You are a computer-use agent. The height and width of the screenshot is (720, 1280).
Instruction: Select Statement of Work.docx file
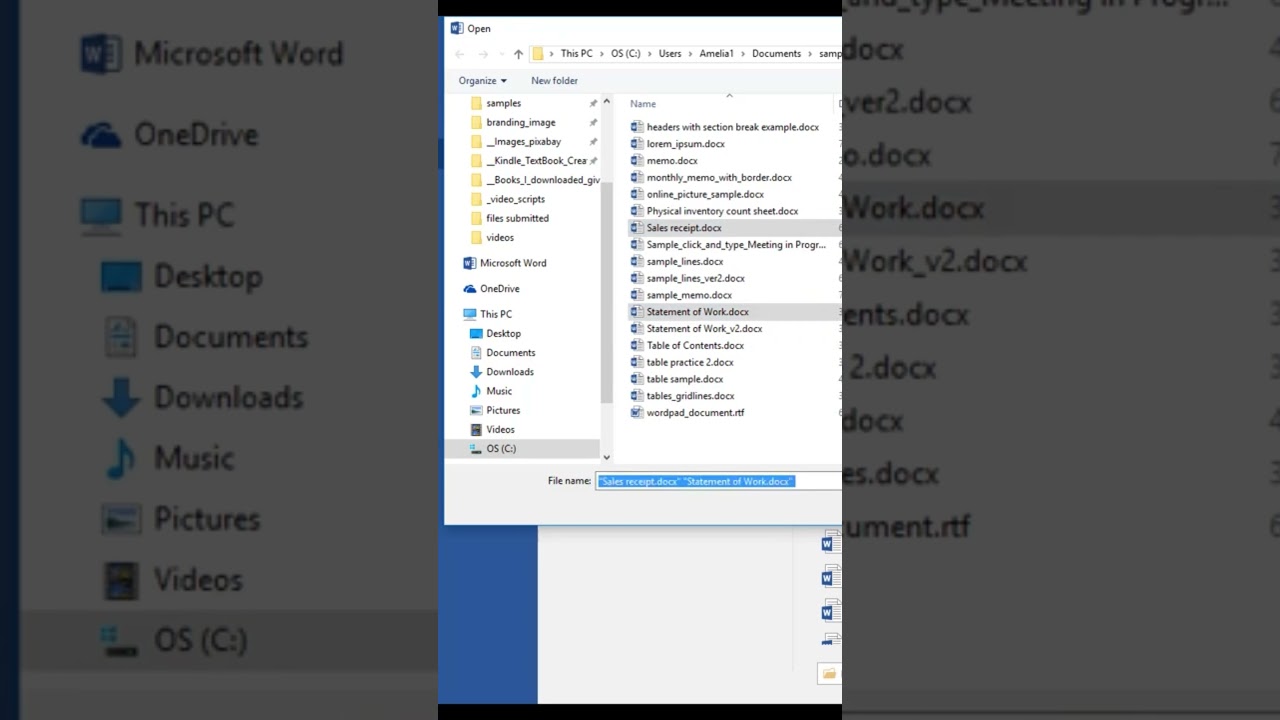[733, 312]
